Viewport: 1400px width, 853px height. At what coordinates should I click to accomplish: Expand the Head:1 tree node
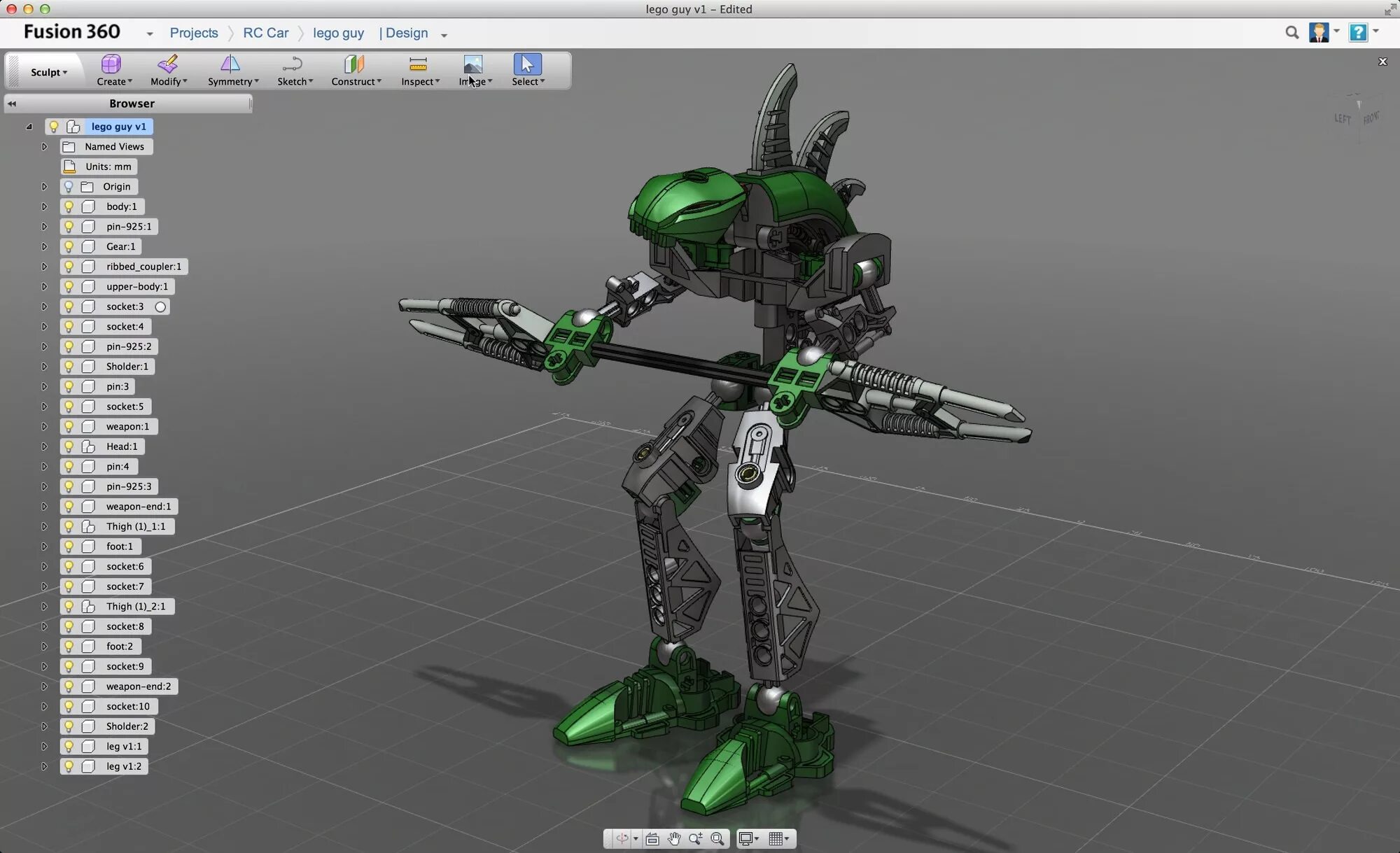tap(44, 446)
